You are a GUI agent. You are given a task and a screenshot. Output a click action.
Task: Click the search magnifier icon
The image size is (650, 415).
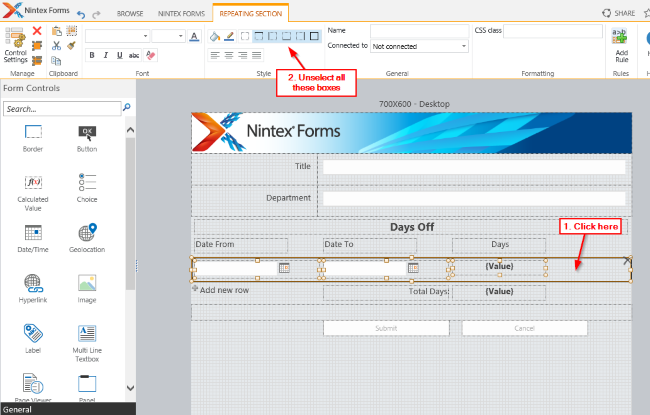coord(127,107)
